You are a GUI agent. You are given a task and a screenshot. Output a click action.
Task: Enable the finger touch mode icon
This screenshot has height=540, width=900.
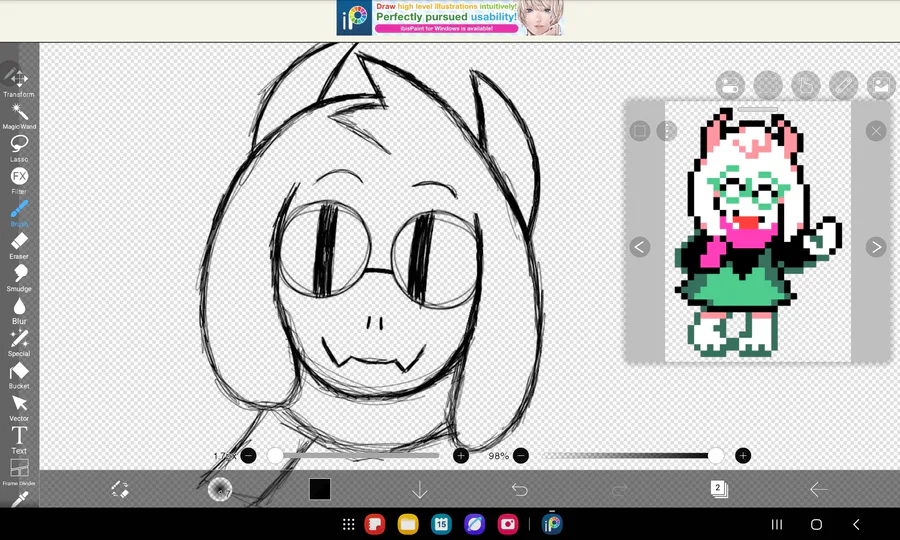click(806, 86)
